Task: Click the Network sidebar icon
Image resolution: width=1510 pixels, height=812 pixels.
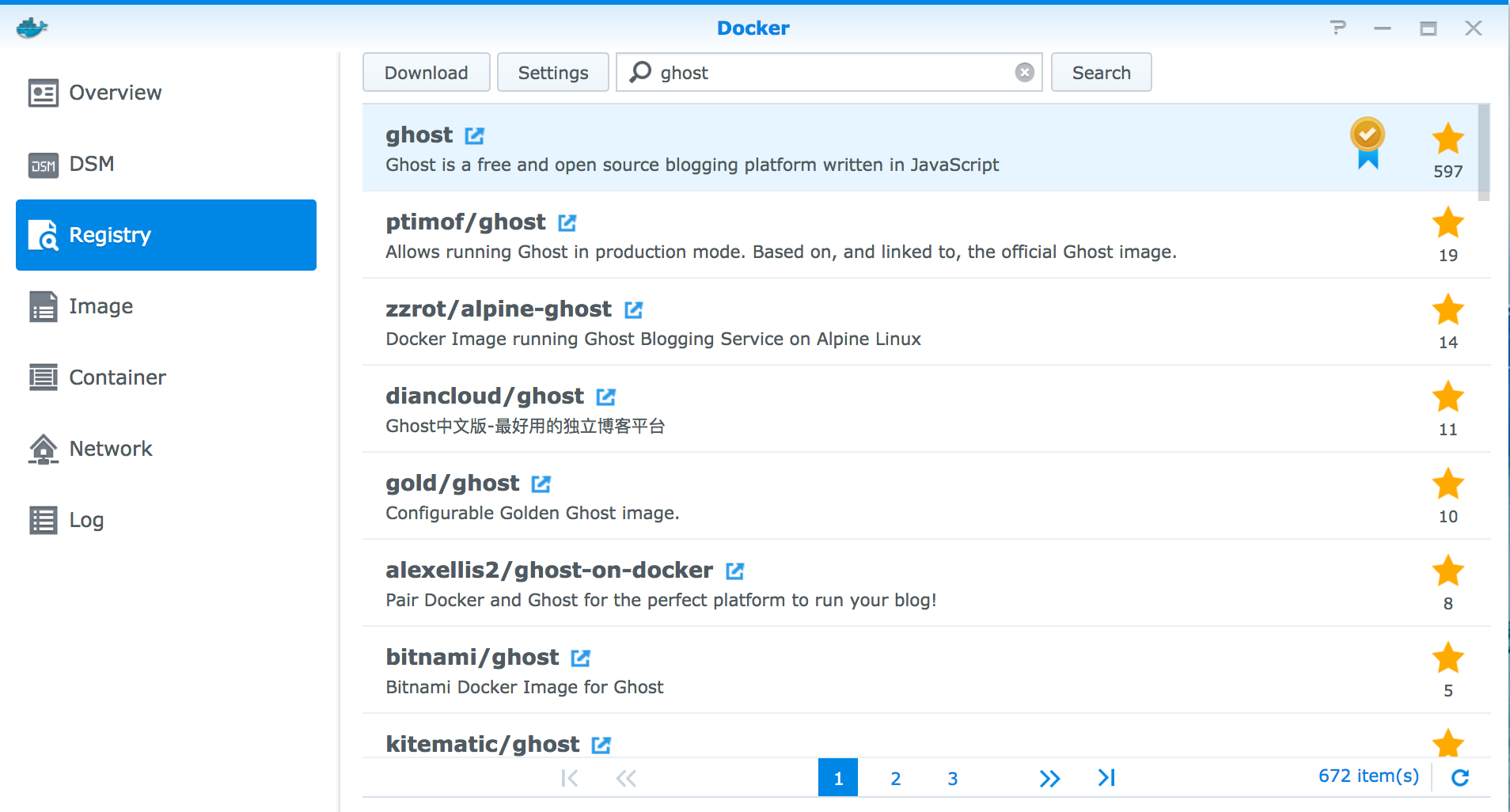Action: [x=44, y=449]
